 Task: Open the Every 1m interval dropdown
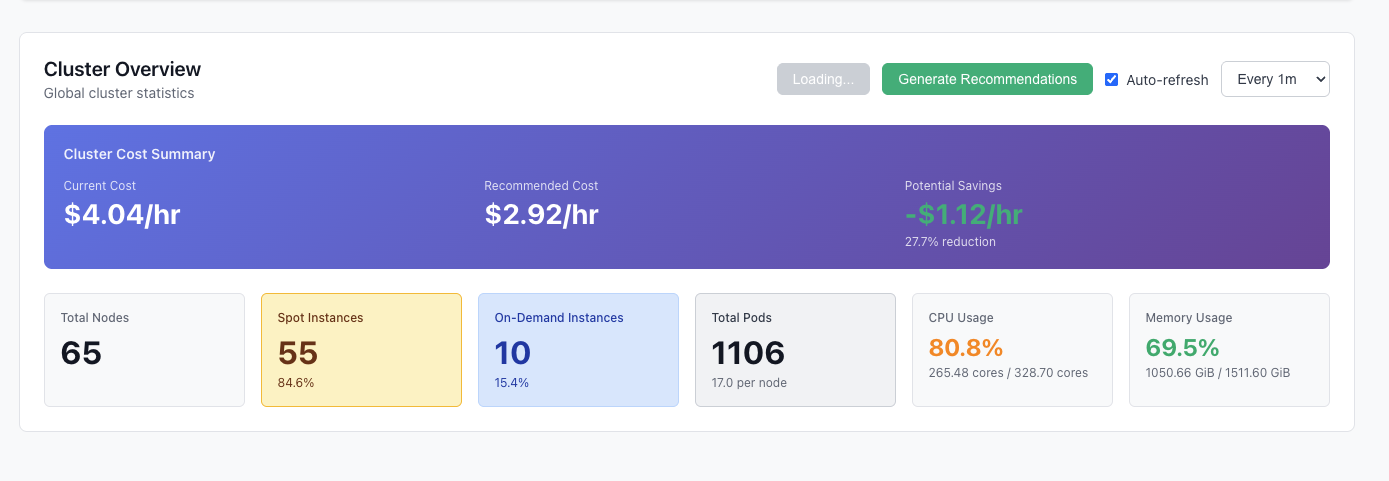pos(1274,80)
